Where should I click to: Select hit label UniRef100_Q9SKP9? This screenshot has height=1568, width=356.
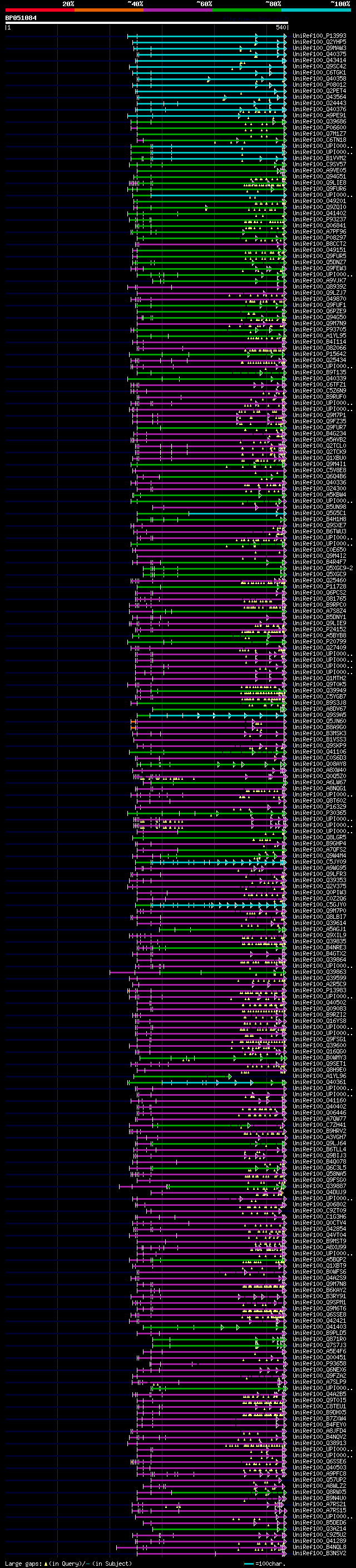click(x=319, y=746)
